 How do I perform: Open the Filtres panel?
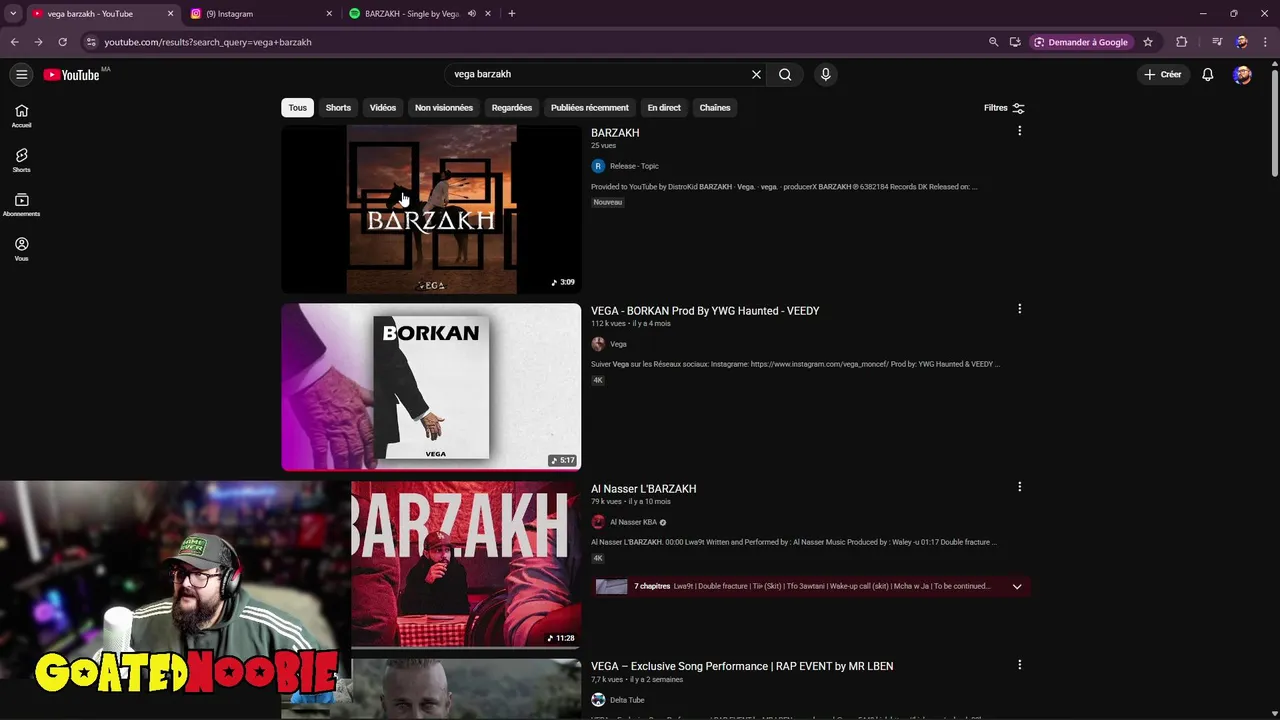point(1004,108)
